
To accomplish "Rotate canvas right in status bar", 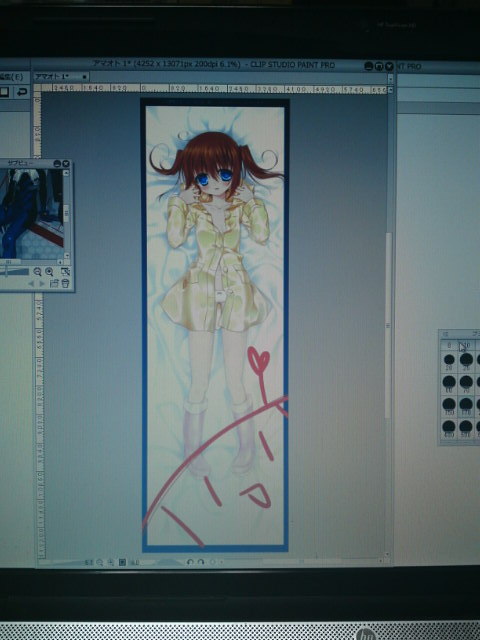I will pyautogui.click(x=200, y=562).
